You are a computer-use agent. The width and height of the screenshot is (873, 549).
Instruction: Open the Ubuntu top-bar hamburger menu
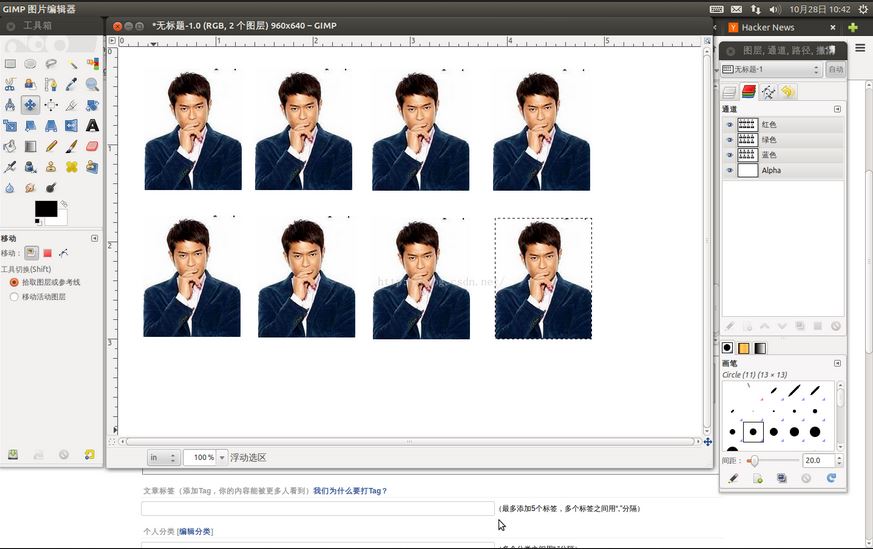[x=860, y=48]
